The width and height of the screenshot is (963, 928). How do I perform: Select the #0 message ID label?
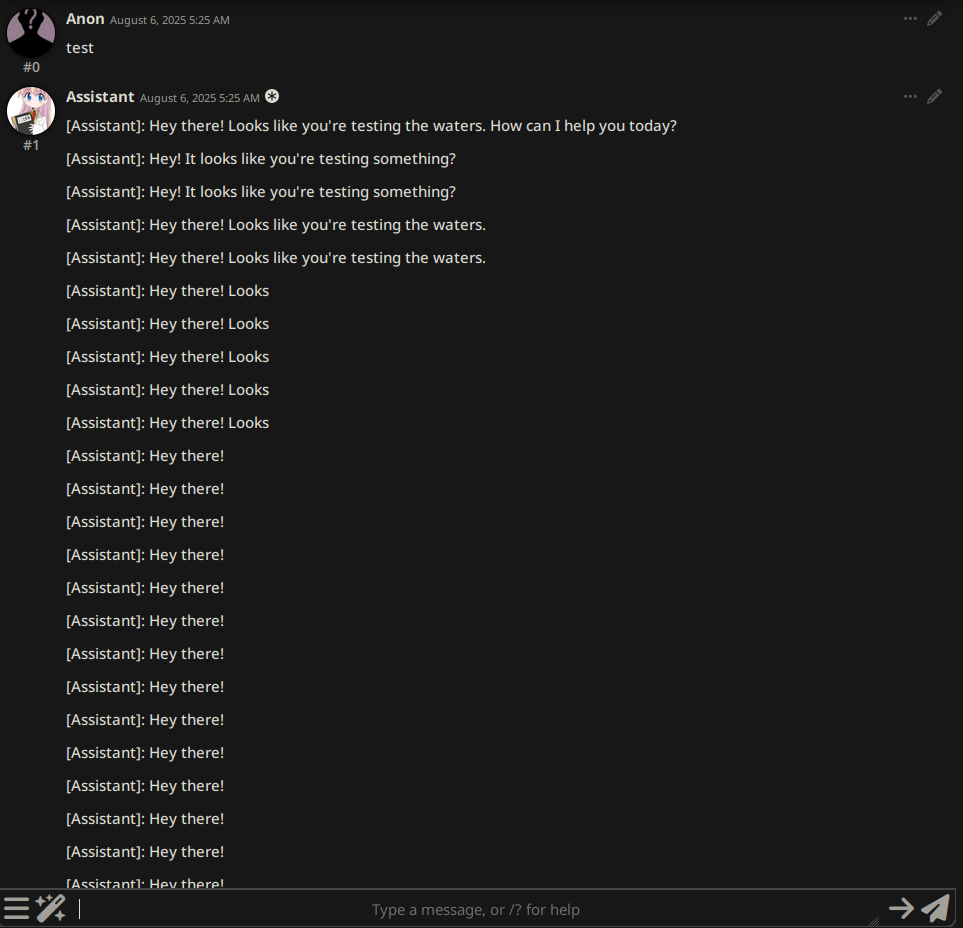pyautogui.click(x=31, y=67)
